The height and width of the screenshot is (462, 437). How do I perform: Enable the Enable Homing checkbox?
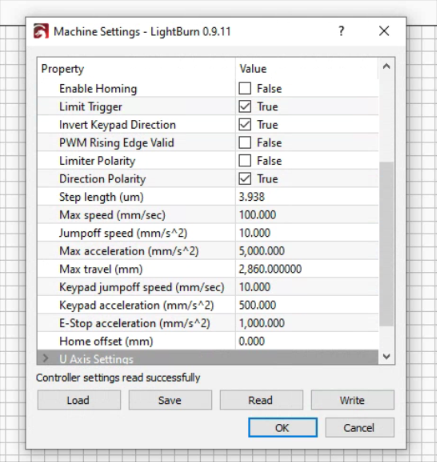pyautogui.click(x=245, y=89)
